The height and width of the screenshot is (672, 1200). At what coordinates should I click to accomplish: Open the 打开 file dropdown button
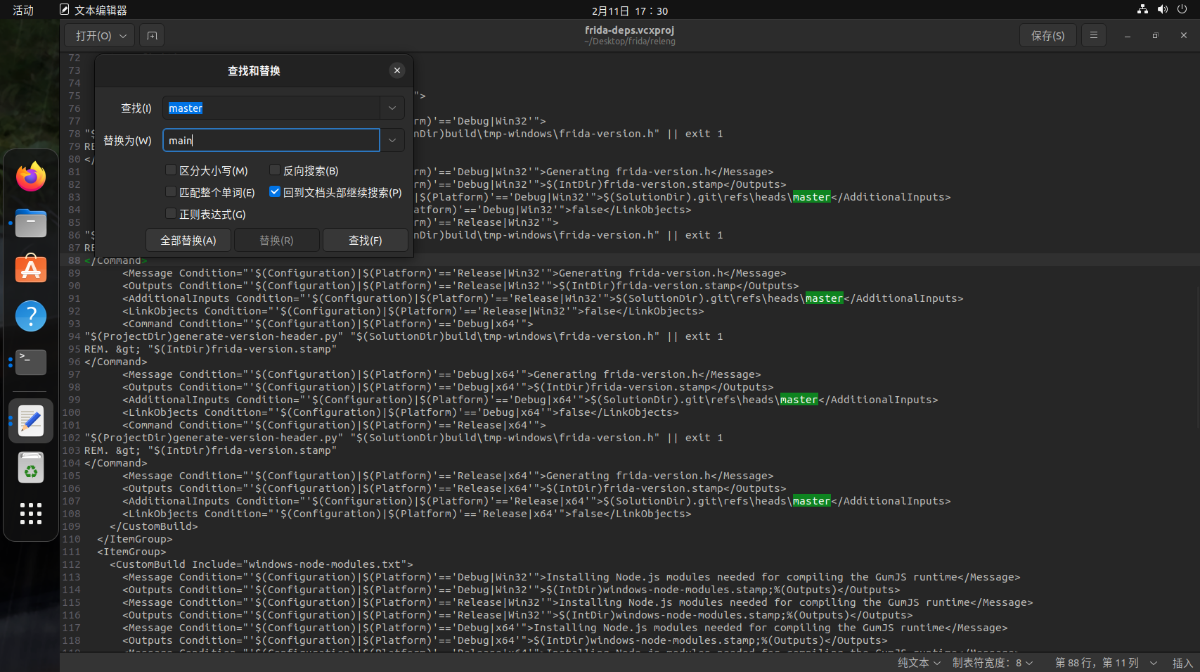pos(99,36)
